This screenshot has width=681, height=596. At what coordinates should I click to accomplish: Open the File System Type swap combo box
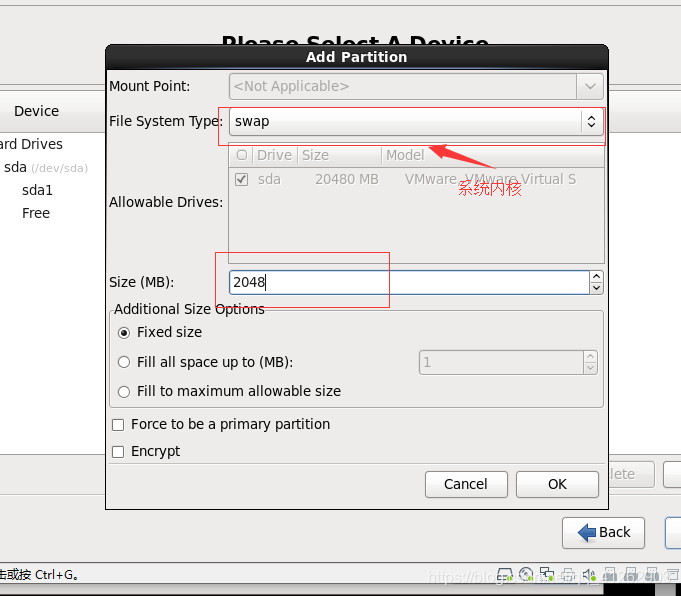[x=416, y=121]
